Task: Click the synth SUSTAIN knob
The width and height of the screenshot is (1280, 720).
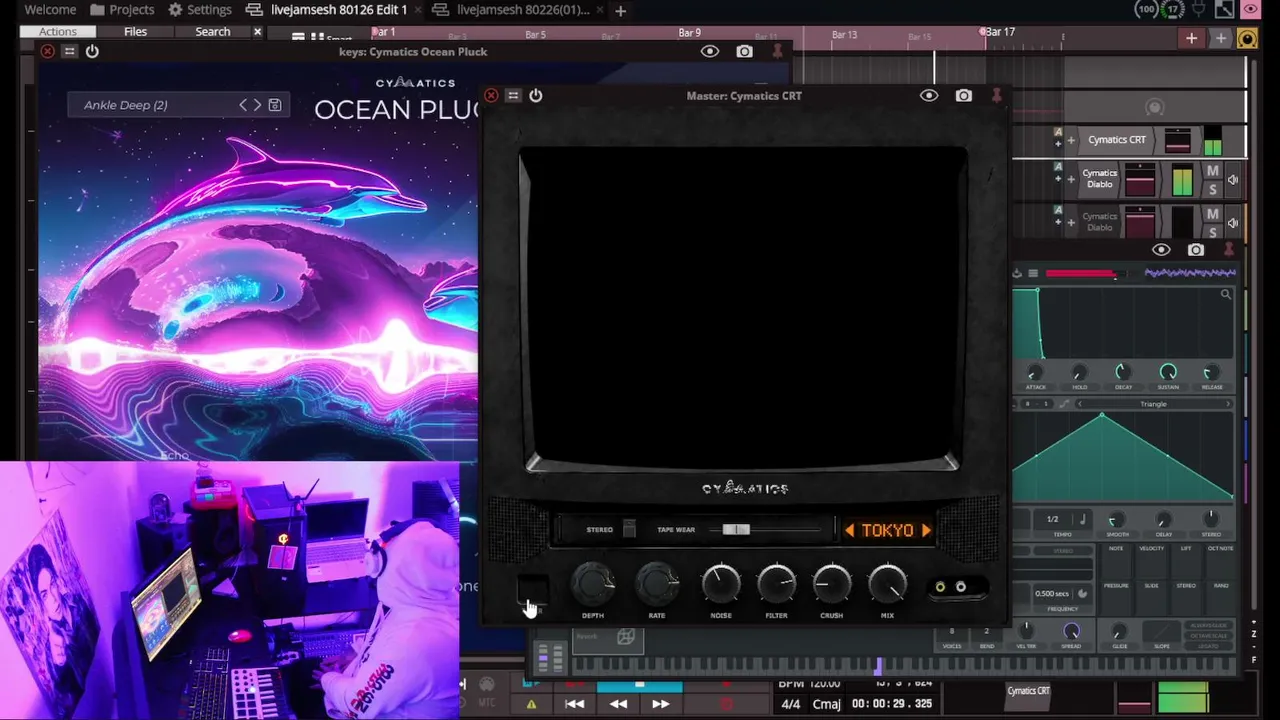Action: (x=1168, y=373)
